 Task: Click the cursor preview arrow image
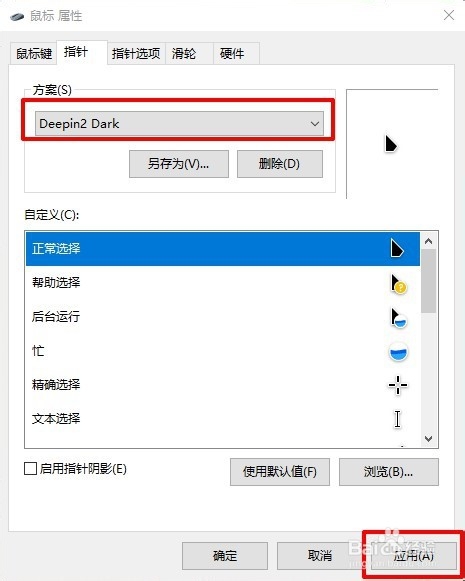tap(391, 143)
